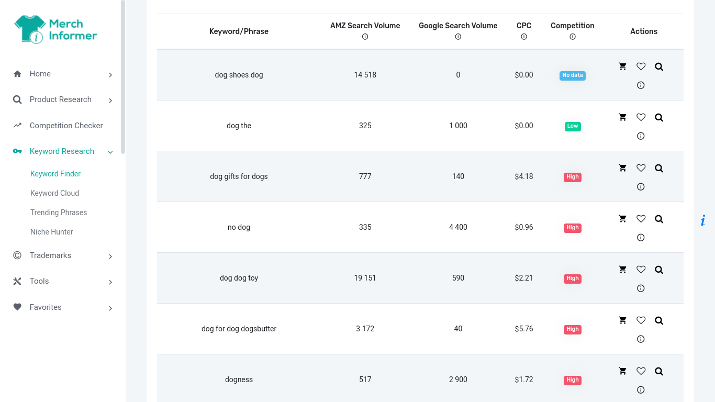
Task: Click the Competition column info icon
Action: [572, 37]
